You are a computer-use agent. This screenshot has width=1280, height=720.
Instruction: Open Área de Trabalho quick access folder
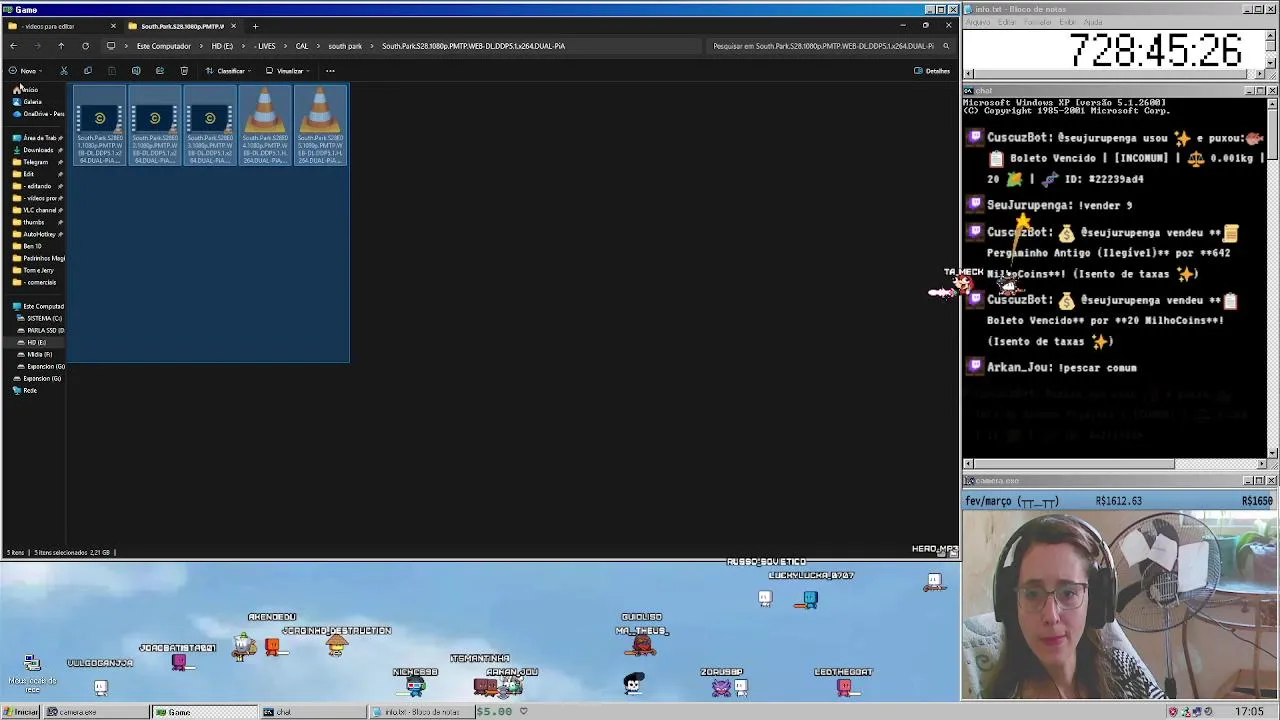(36, 138)
